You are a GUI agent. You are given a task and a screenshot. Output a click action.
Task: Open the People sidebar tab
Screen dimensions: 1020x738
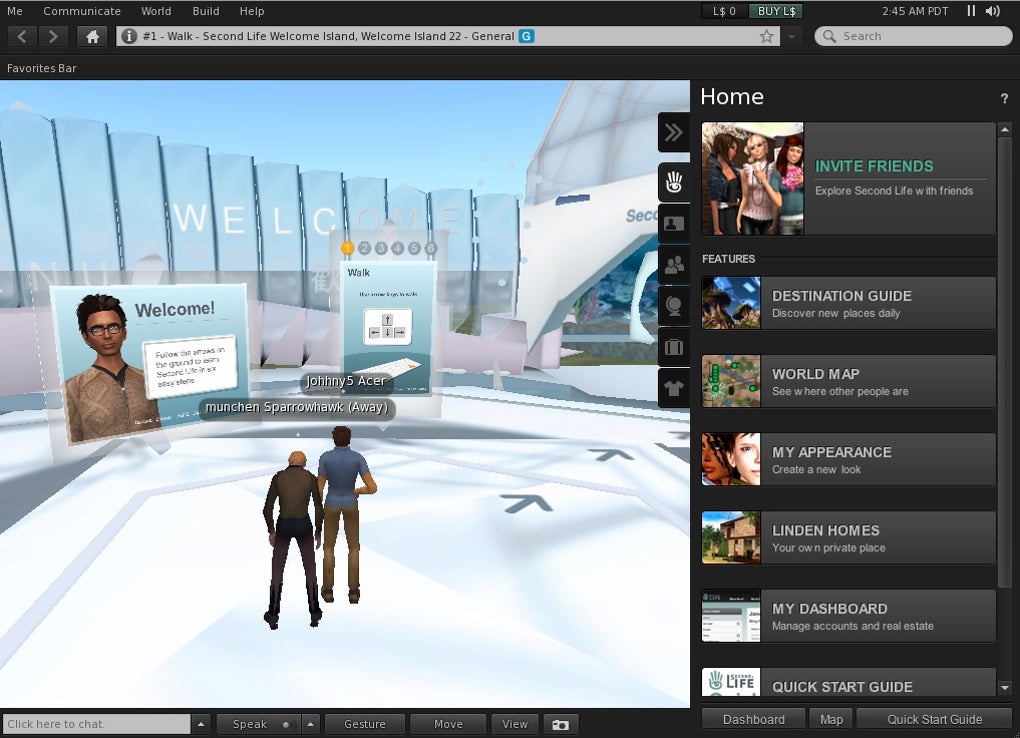(x=674, y=265)
